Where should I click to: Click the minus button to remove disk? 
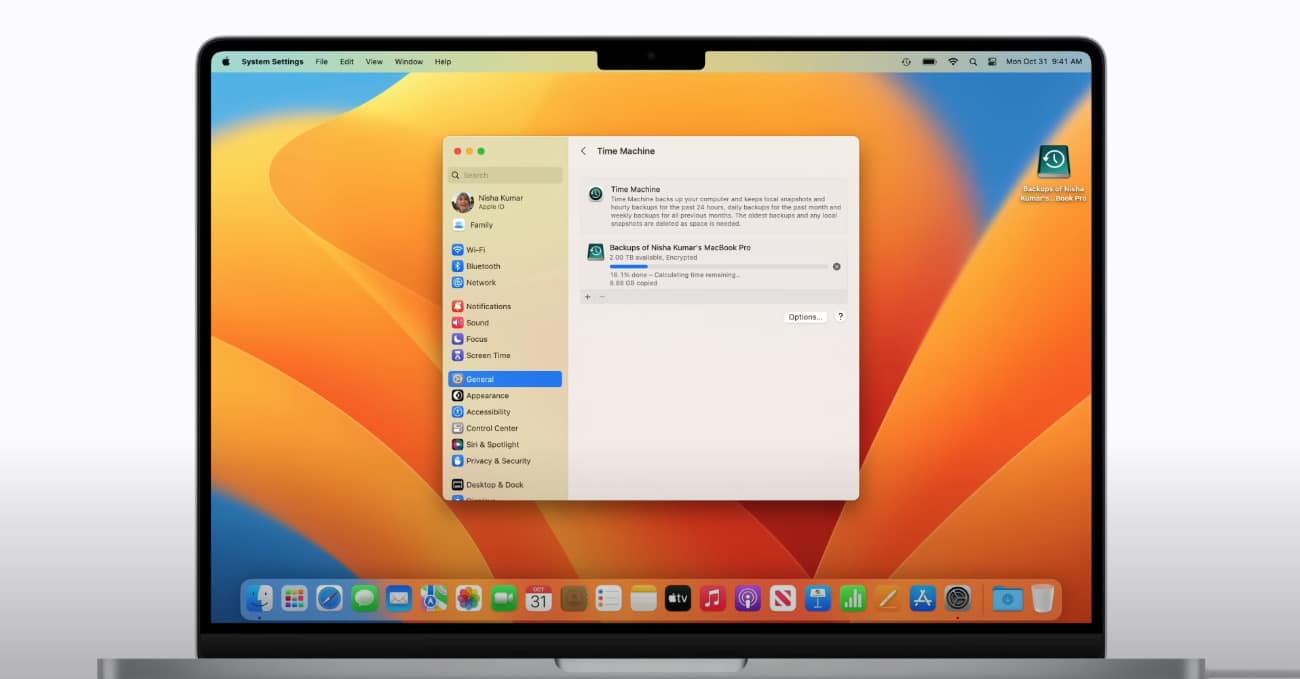[601, 297]
